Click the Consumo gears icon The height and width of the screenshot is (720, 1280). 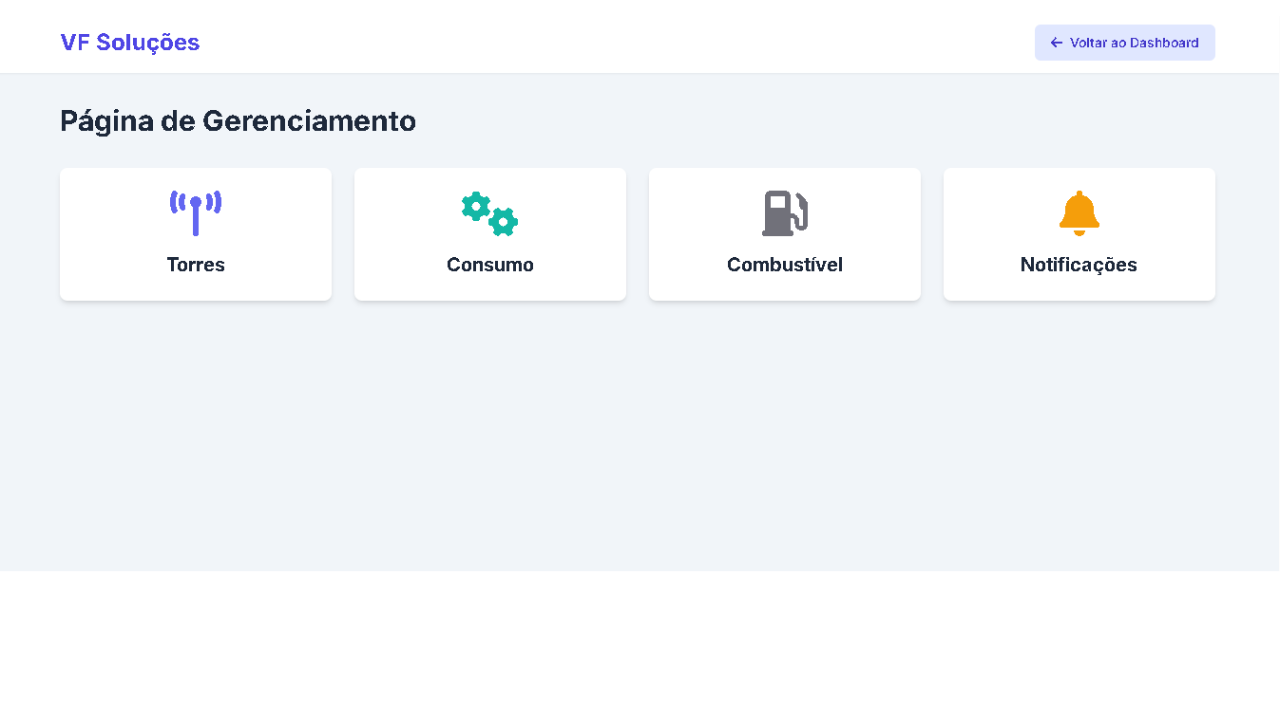point(490,213)
